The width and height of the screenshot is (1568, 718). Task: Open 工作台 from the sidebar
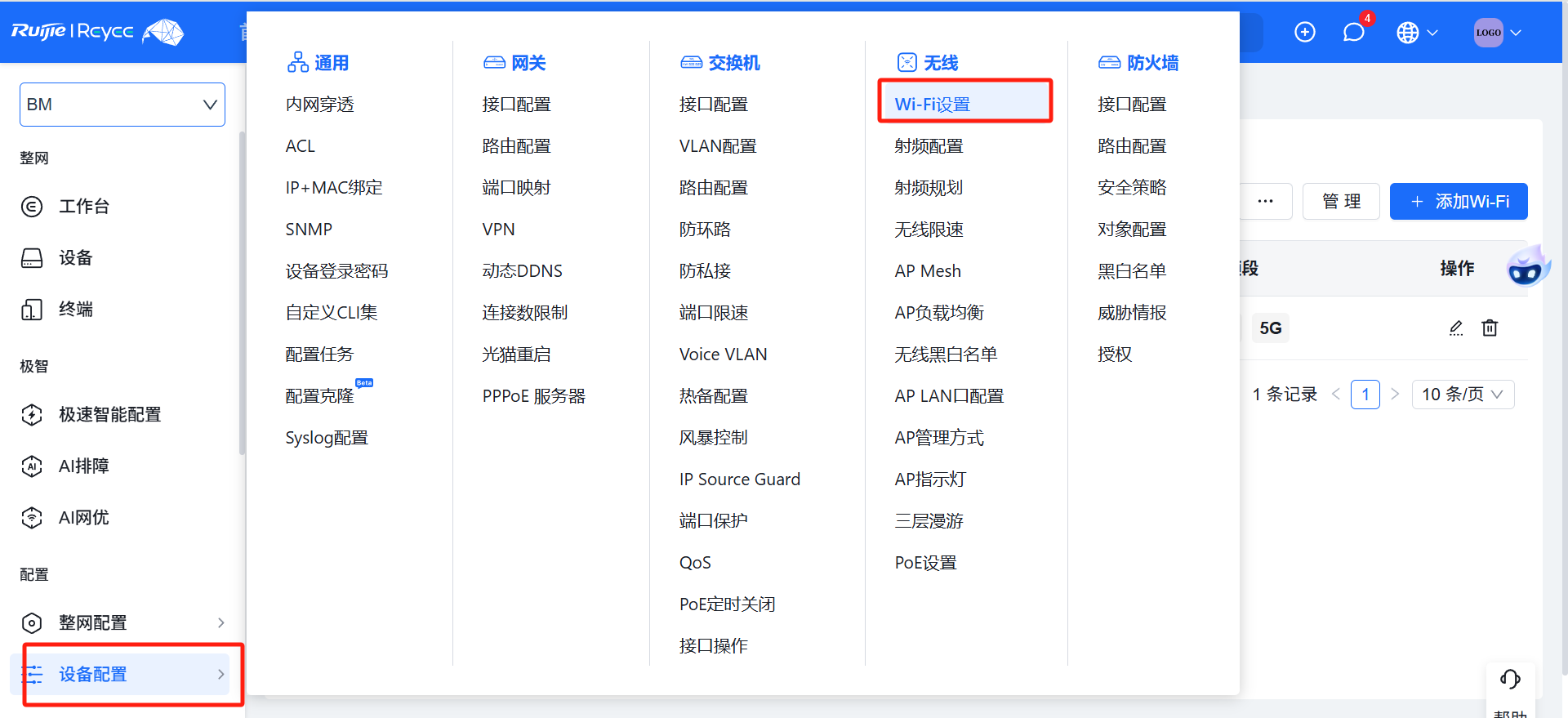[83, 207]
